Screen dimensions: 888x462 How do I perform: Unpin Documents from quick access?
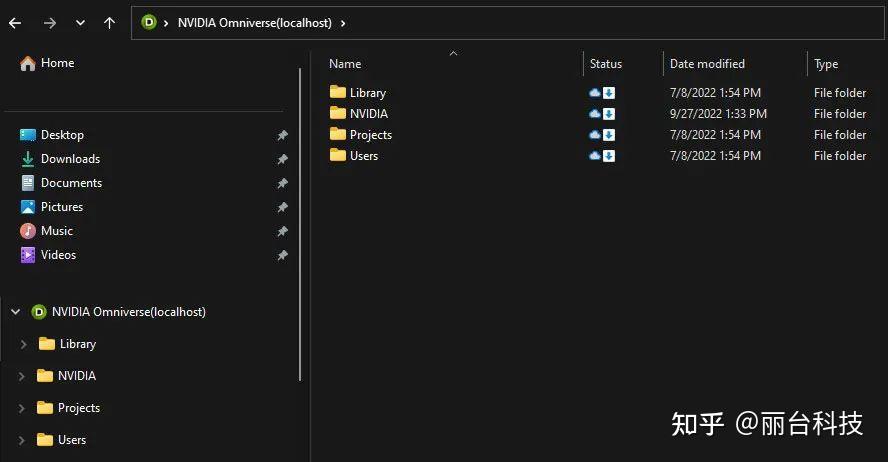[282, 183]
